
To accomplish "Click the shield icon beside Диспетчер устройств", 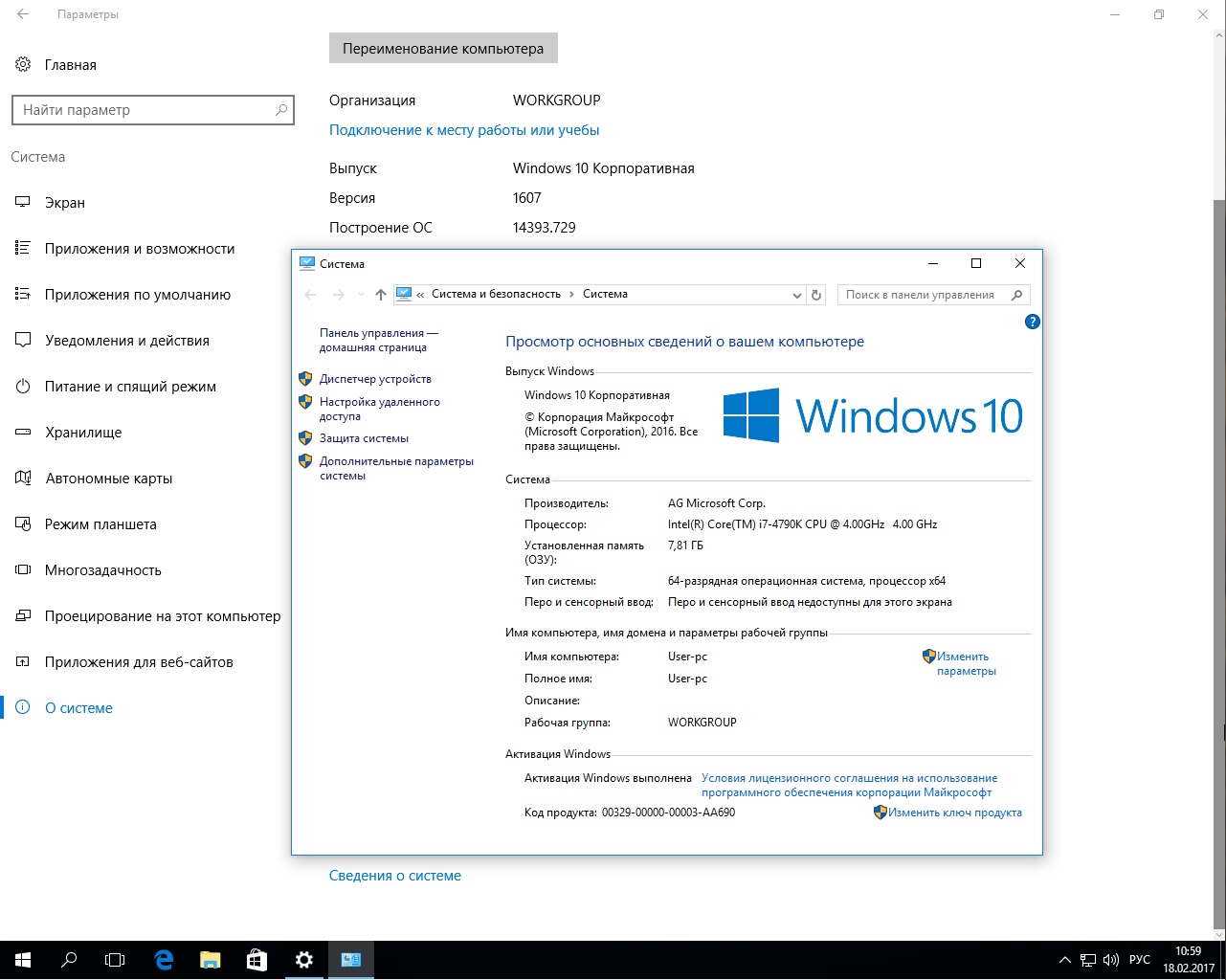I will click(x=305, y=379).
